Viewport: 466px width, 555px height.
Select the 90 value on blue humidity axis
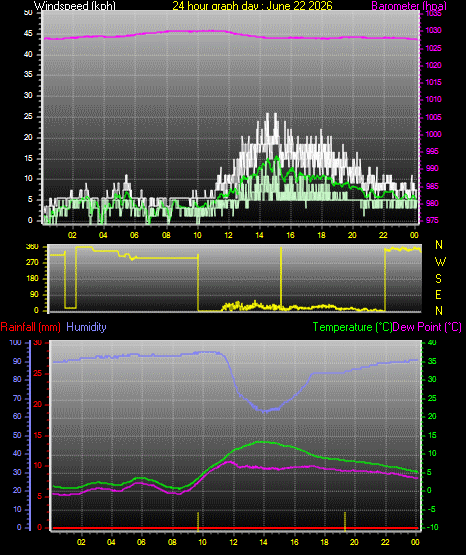pyautogui.click(x=17, y=361)
